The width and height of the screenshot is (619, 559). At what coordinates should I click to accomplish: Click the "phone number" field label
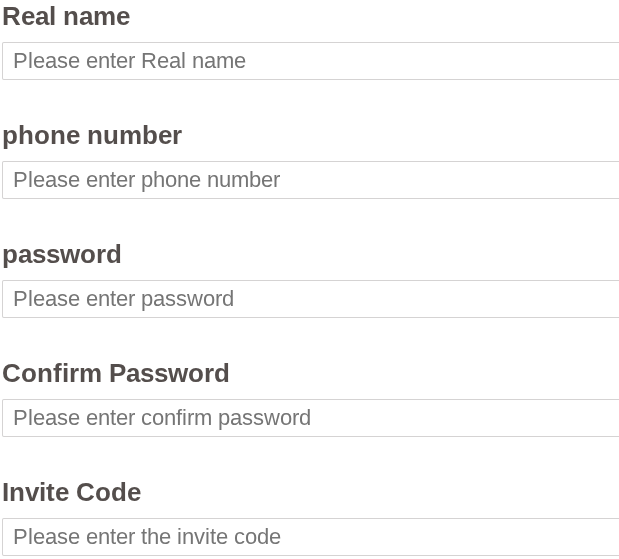pyautogui.click(x=92, y=136)
